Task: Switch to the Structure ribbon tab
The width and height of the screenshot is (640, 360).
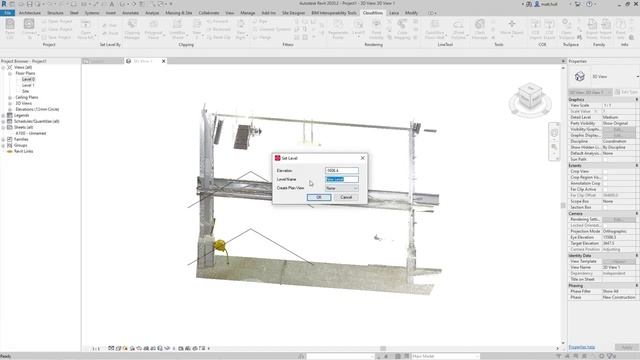Action: click(55, 13)
